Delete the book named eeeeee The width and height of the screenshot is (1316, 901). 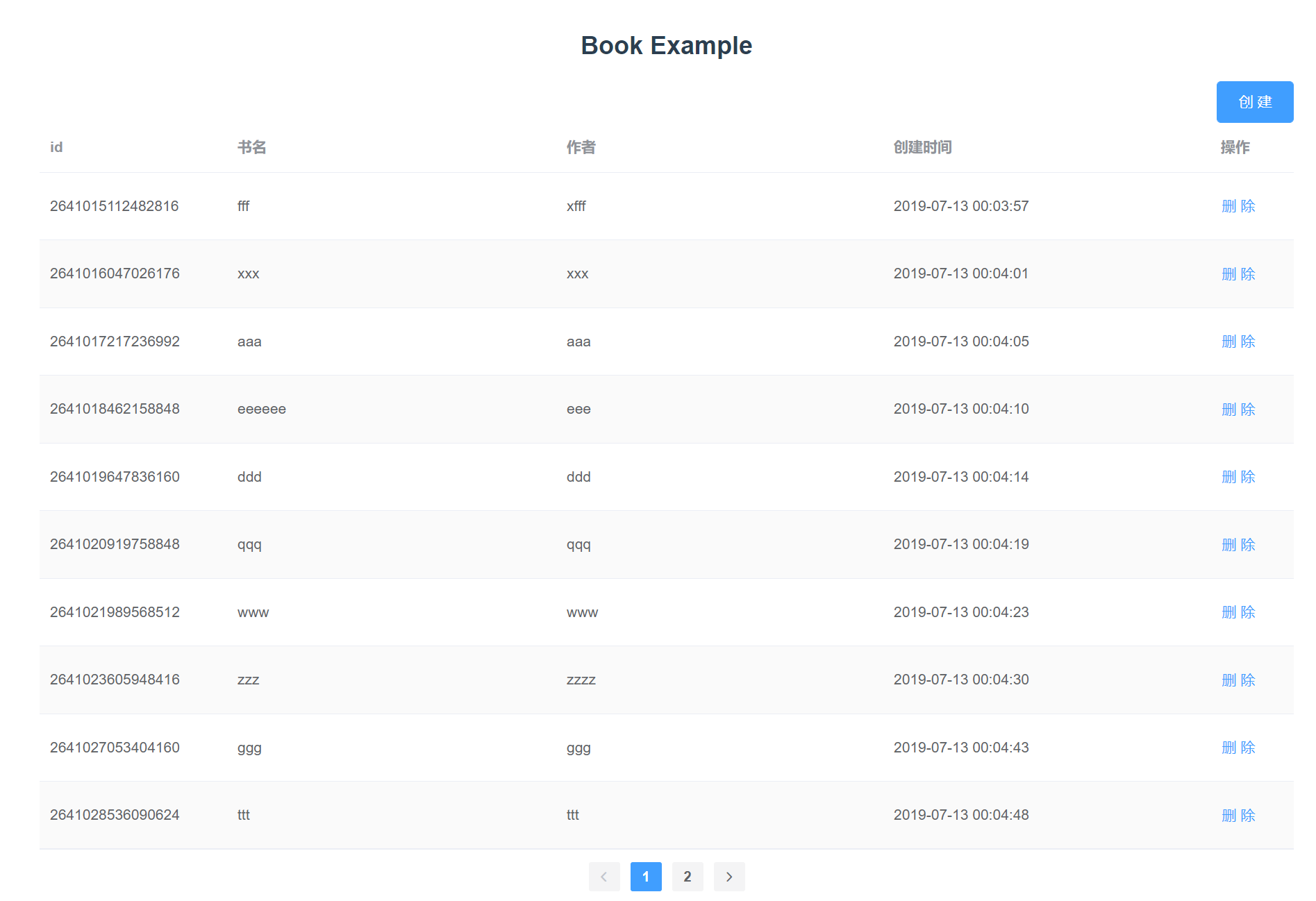pos(1239,409)
